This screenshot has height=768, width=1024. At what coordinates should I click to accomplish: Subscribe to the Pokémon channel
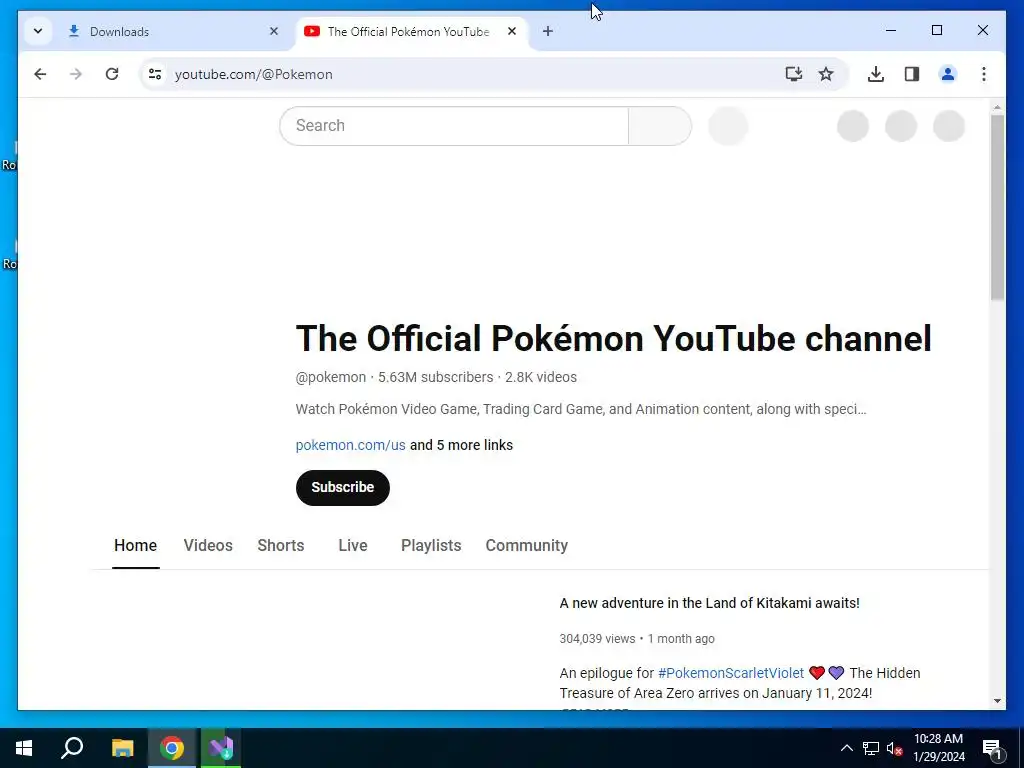tap(343, 487)
